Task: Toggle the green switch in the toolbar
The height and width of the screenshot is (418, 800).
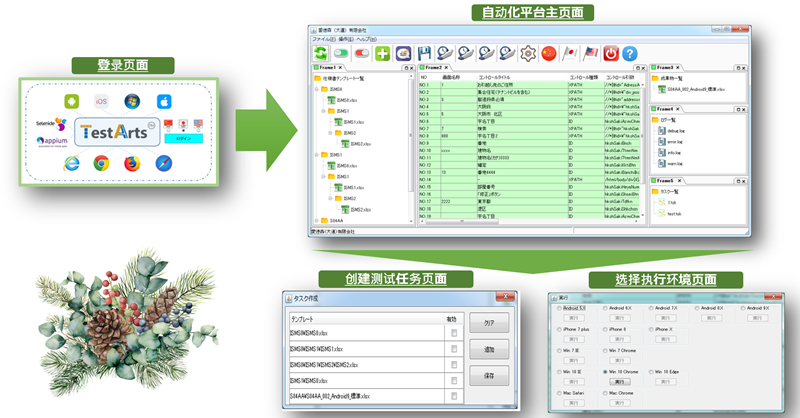Action: click(341, 52)
